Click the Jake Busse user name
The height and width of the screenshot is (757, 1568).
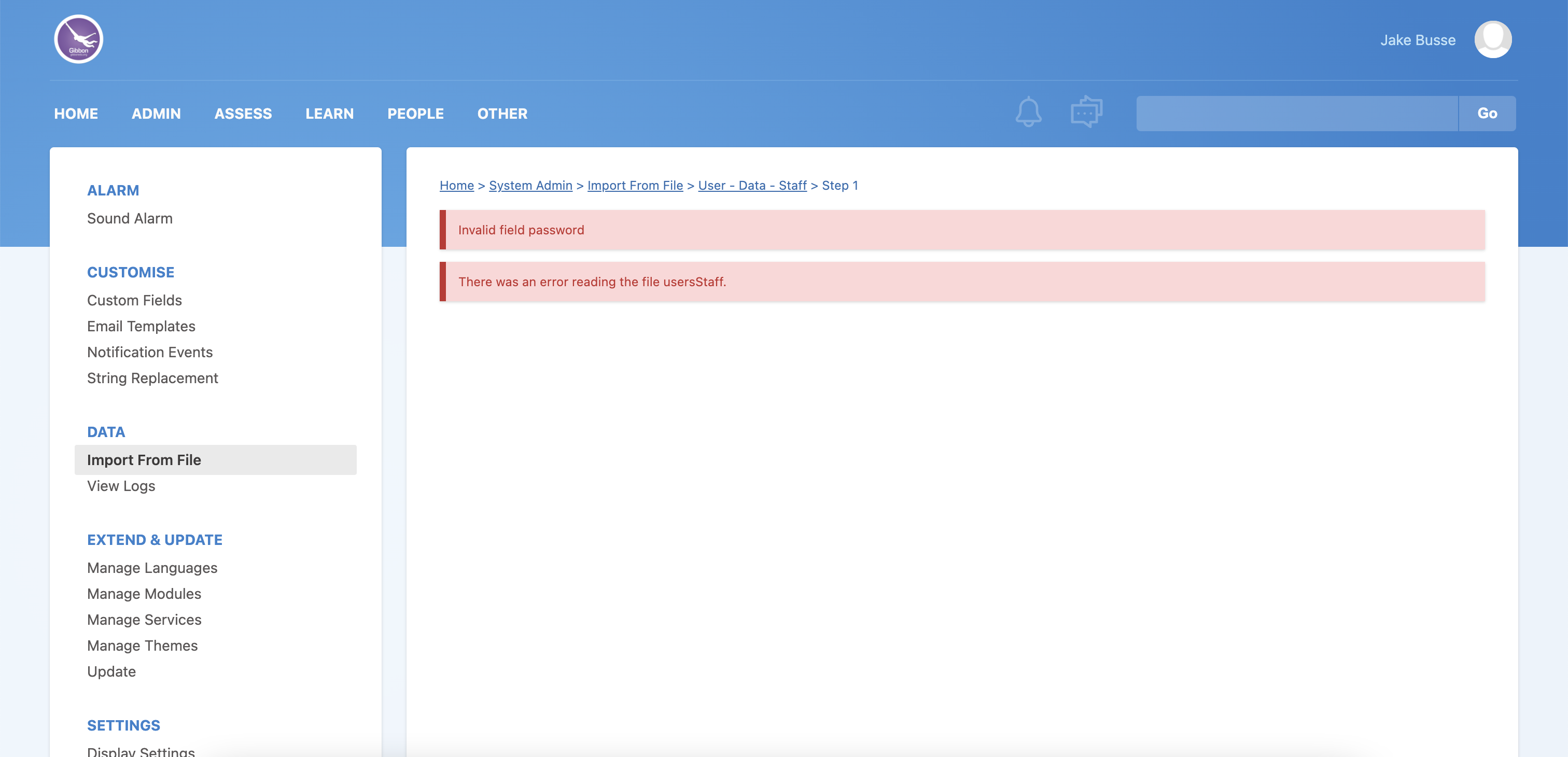click(1418, 40)
